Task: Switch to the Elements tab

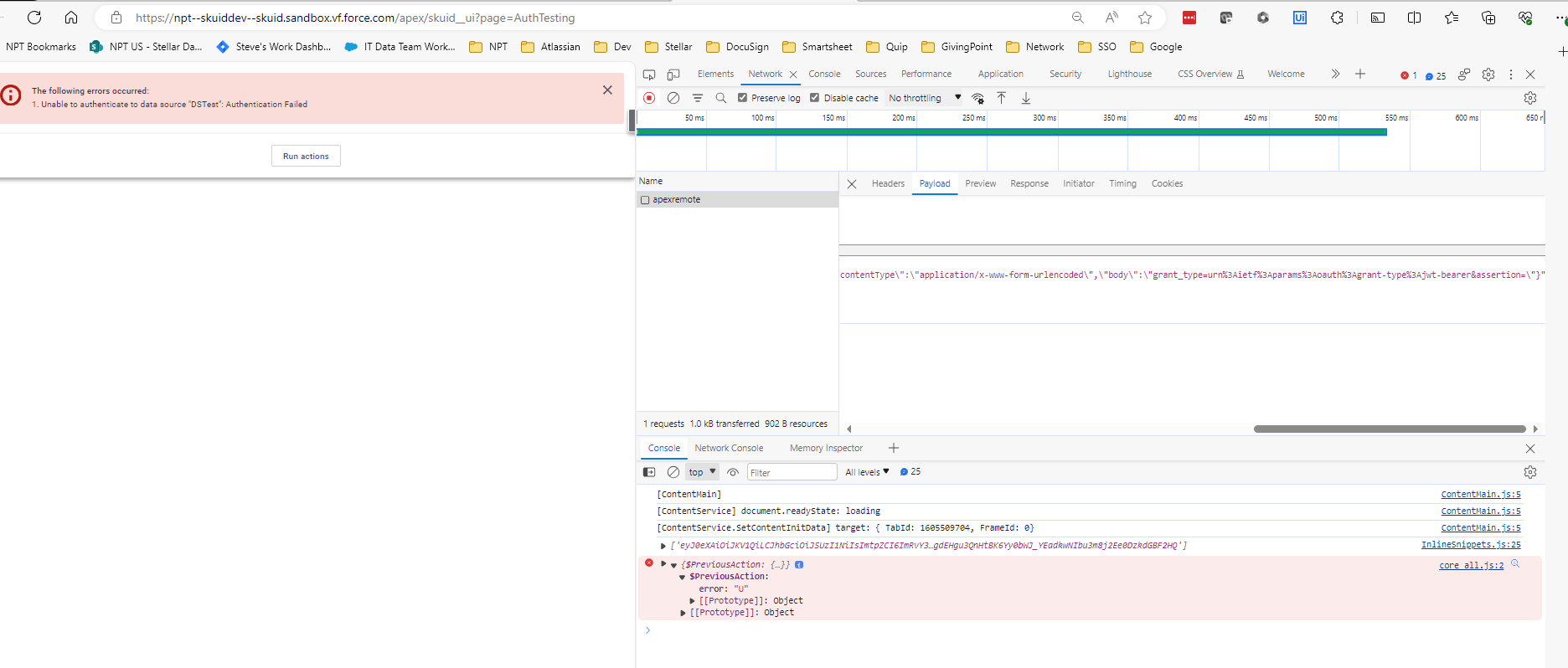Action: coord(715,74)
